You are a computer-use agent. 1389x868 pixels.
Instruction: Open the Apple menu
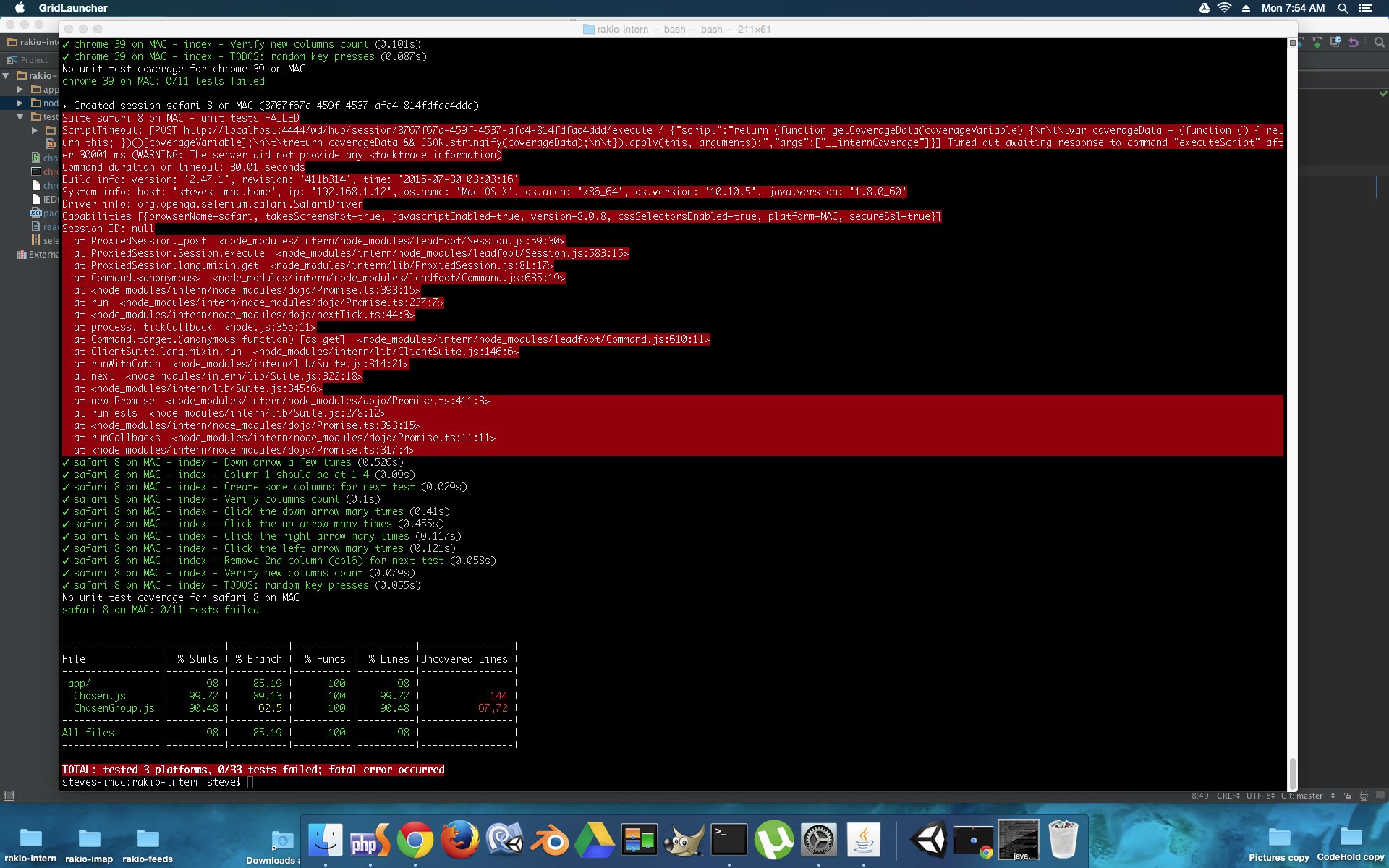pyautogui.click(x=20, y=8)
